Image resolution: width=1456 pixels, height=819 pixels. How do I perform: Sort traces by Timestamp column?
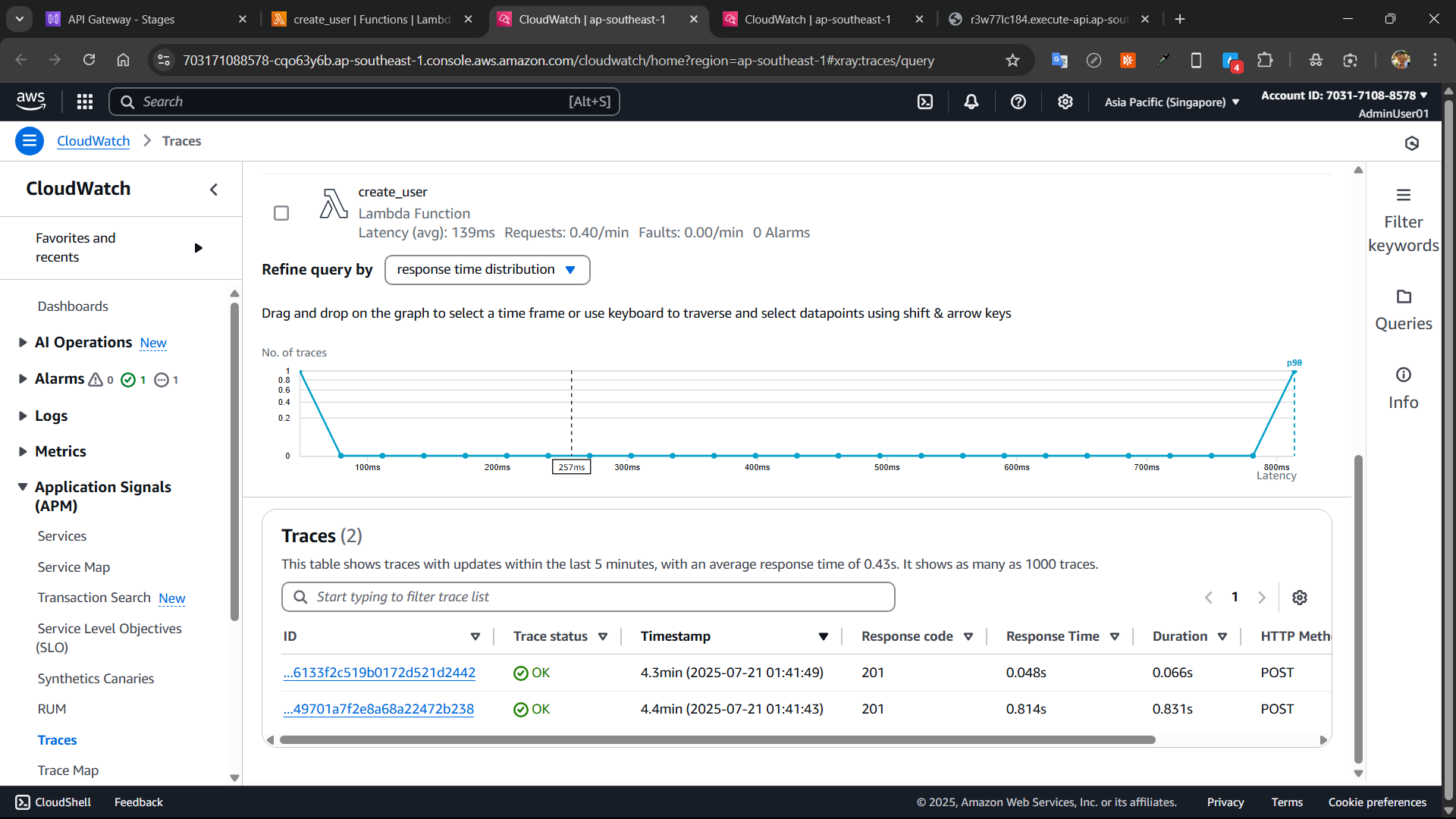click(823, 637)
